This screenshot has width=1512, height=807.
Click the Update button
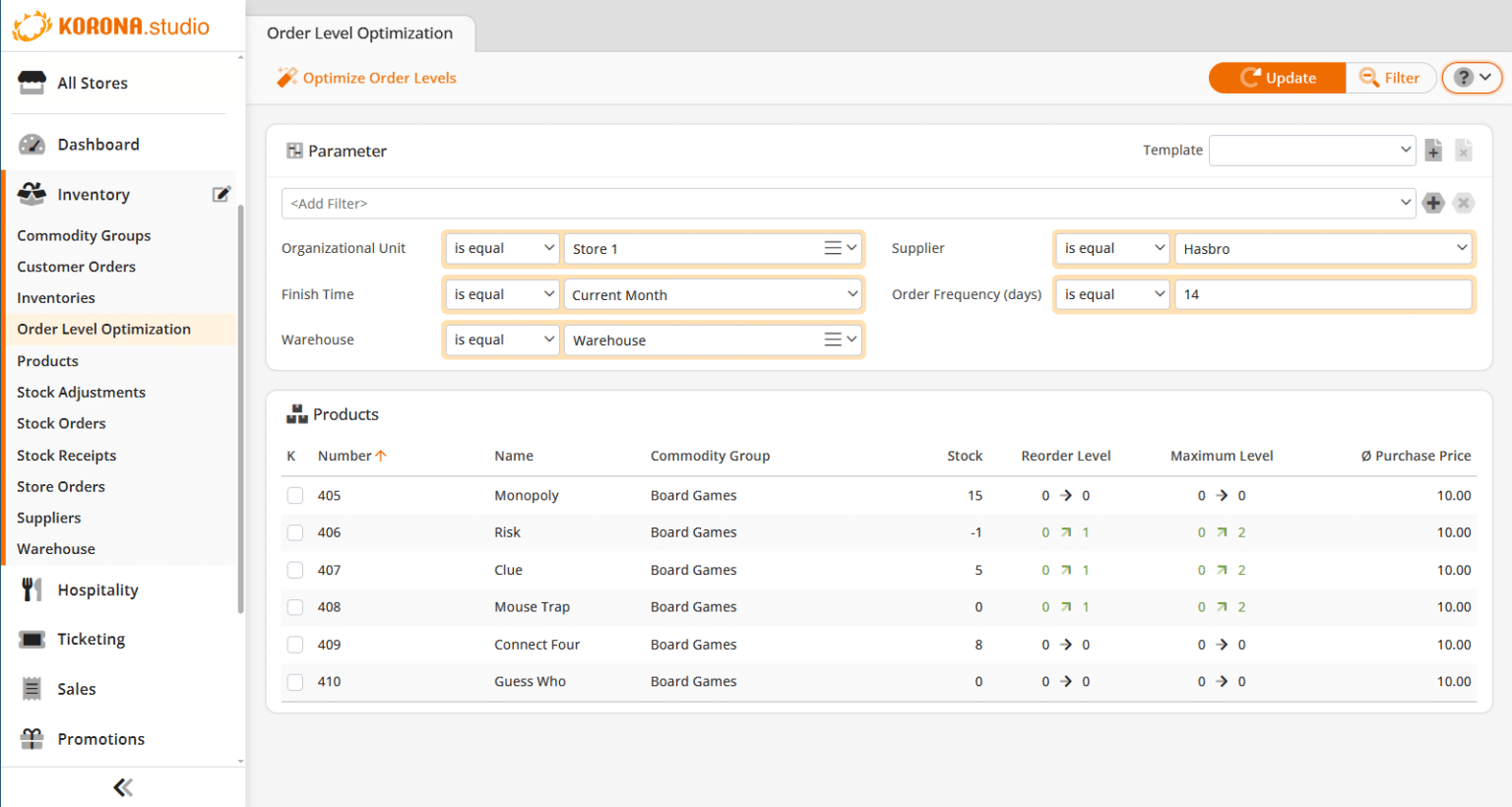point(1277,77)
